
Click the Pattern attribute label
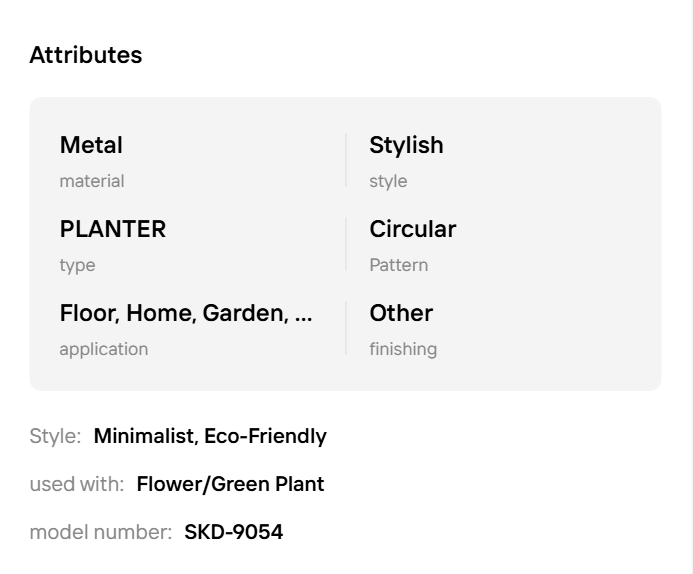pyautogui.click(x=398, y=265)
